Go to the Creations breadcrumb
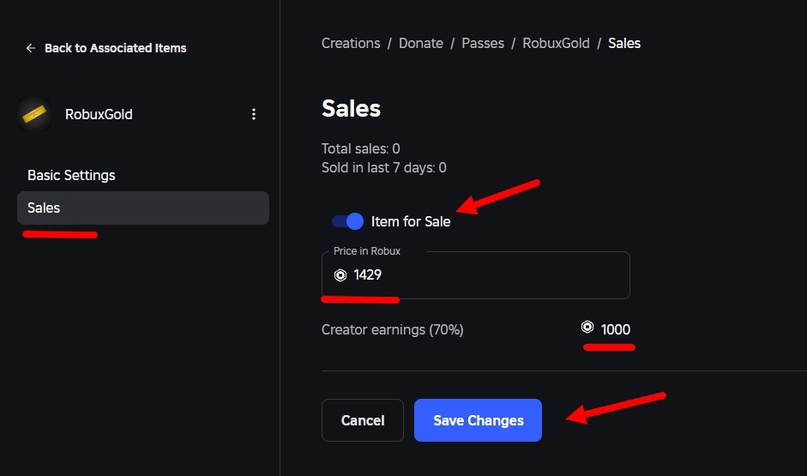Viewport: 807px width, 476px height. pyautogui.click(x=351, y=43)
